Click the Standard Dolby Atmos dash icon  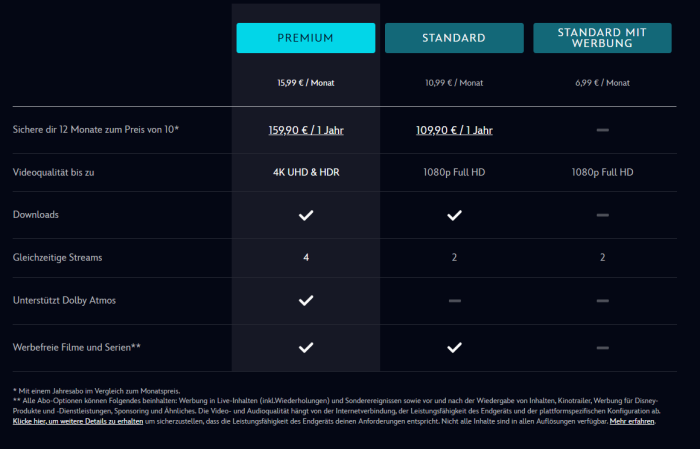pos(454,300)
